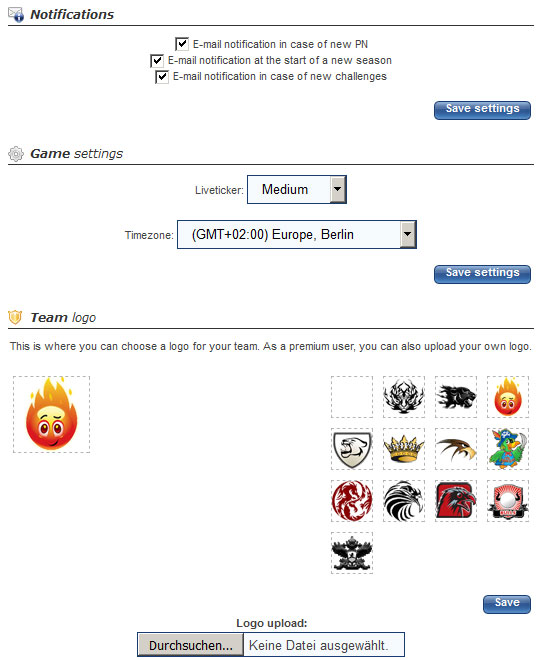Pick the double-headed eagle crest logo
This screenshot has width=539, height=660.
352,553
